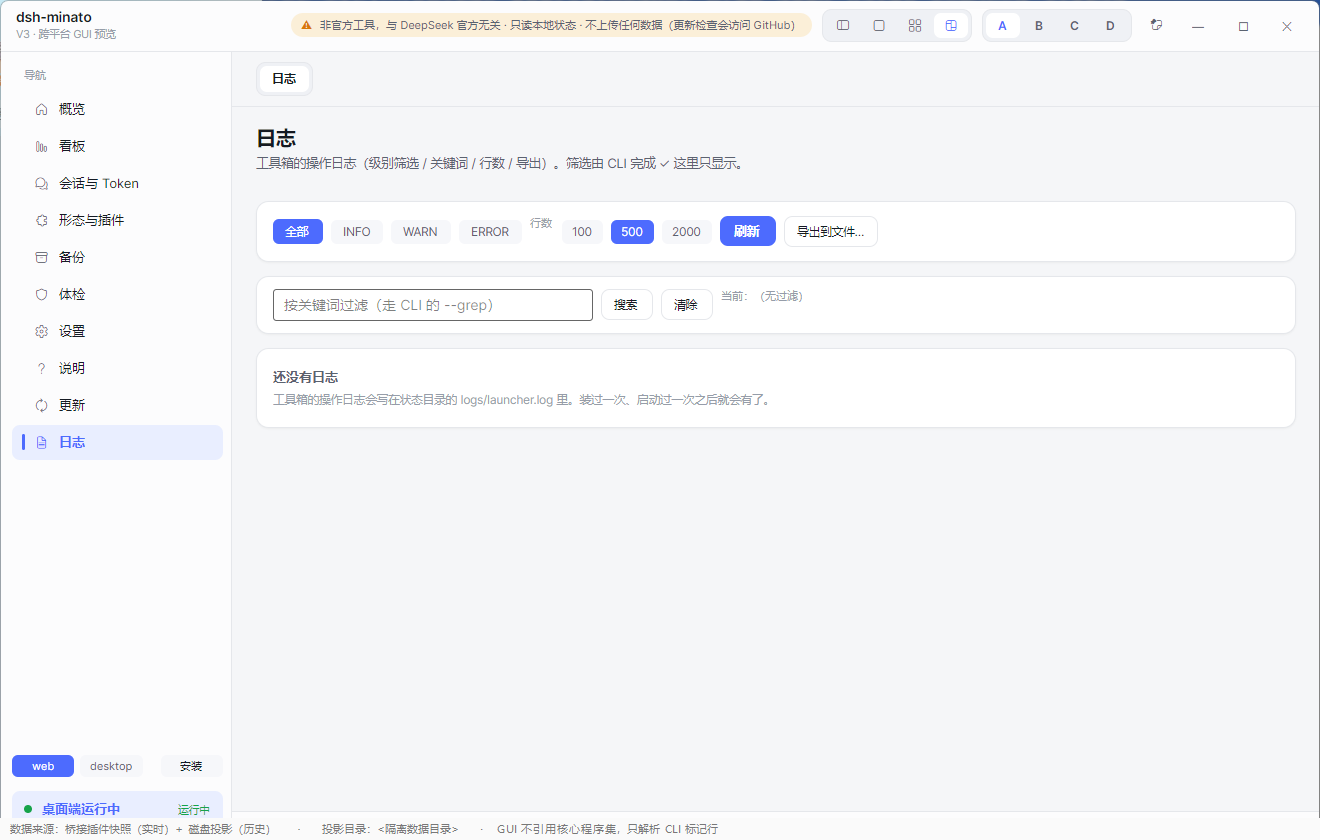Select the single-pane layout icon
The height and width of the screenshot is (840, 1320).
click(x=879, y=26)
